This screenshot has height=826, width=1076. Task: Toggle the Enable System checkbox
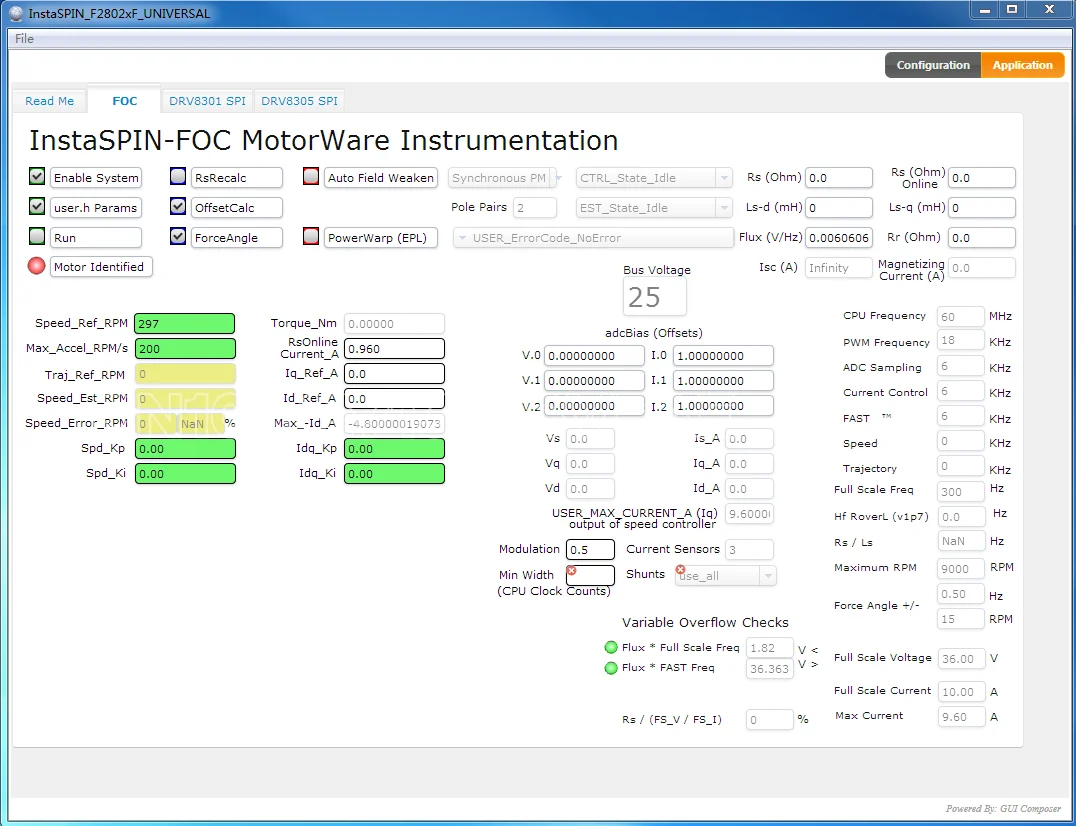coord(37,176)
